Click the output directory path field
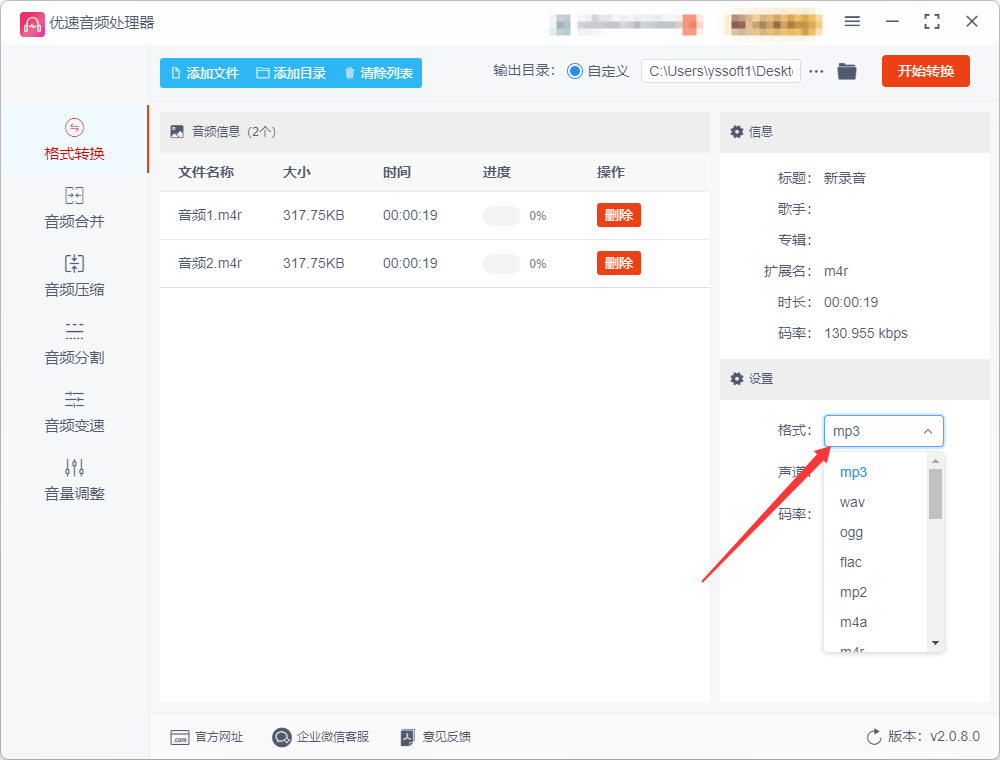This screenshot has height=760, width=1000. pos(721,71)
